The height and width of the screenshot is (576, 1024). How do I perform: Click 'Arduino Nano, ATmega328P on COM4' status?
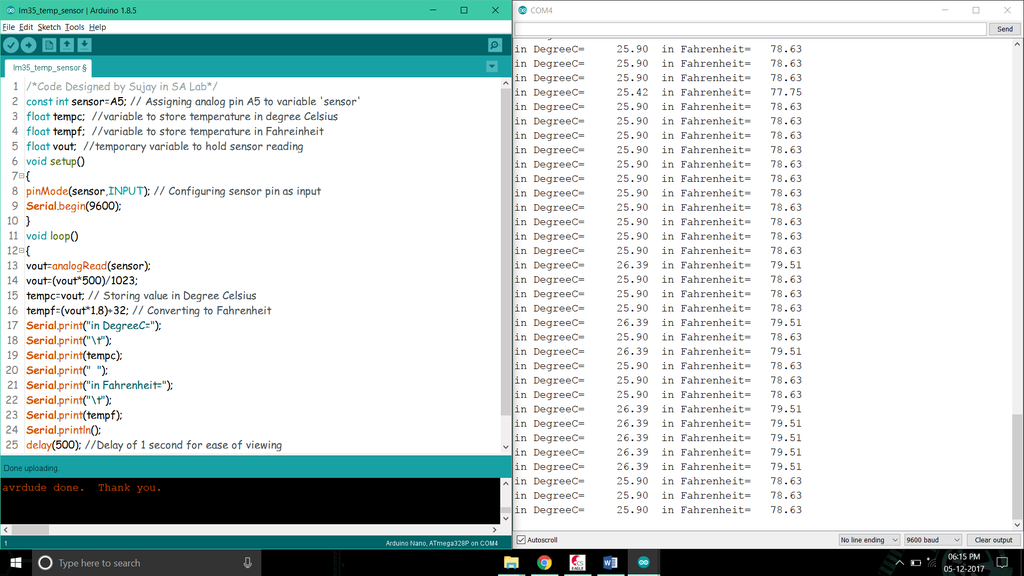click(x=441, y=543)
